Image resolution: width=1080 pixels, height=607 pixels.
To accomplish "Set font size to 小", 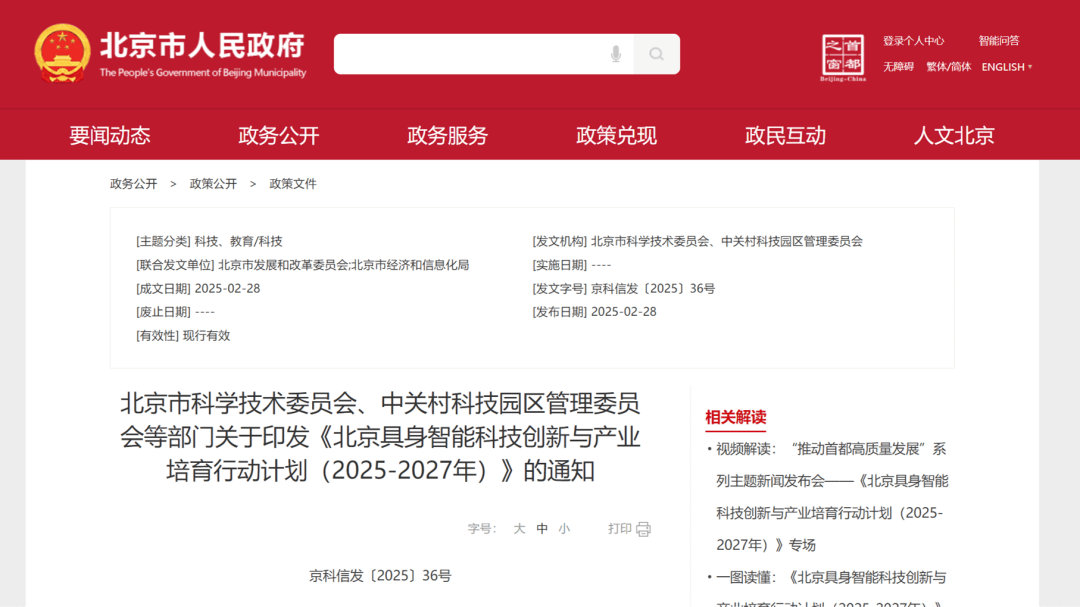I will pyautogui.click(x=564, y=528).
